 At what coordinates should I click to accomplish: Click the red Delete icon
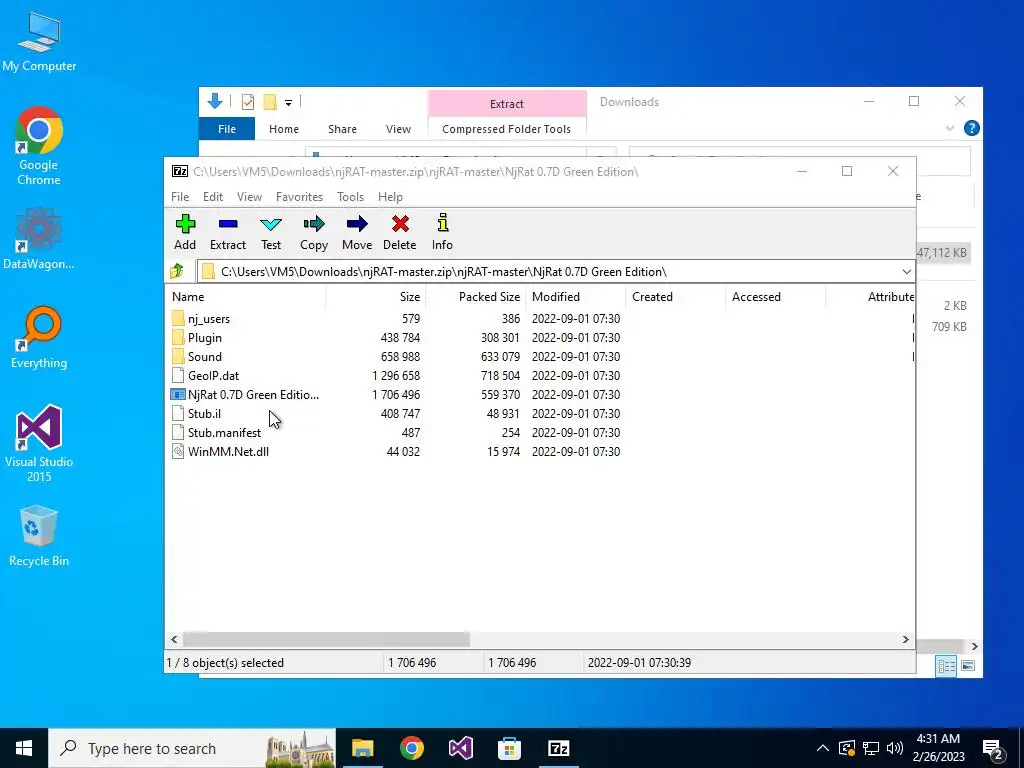400,232
